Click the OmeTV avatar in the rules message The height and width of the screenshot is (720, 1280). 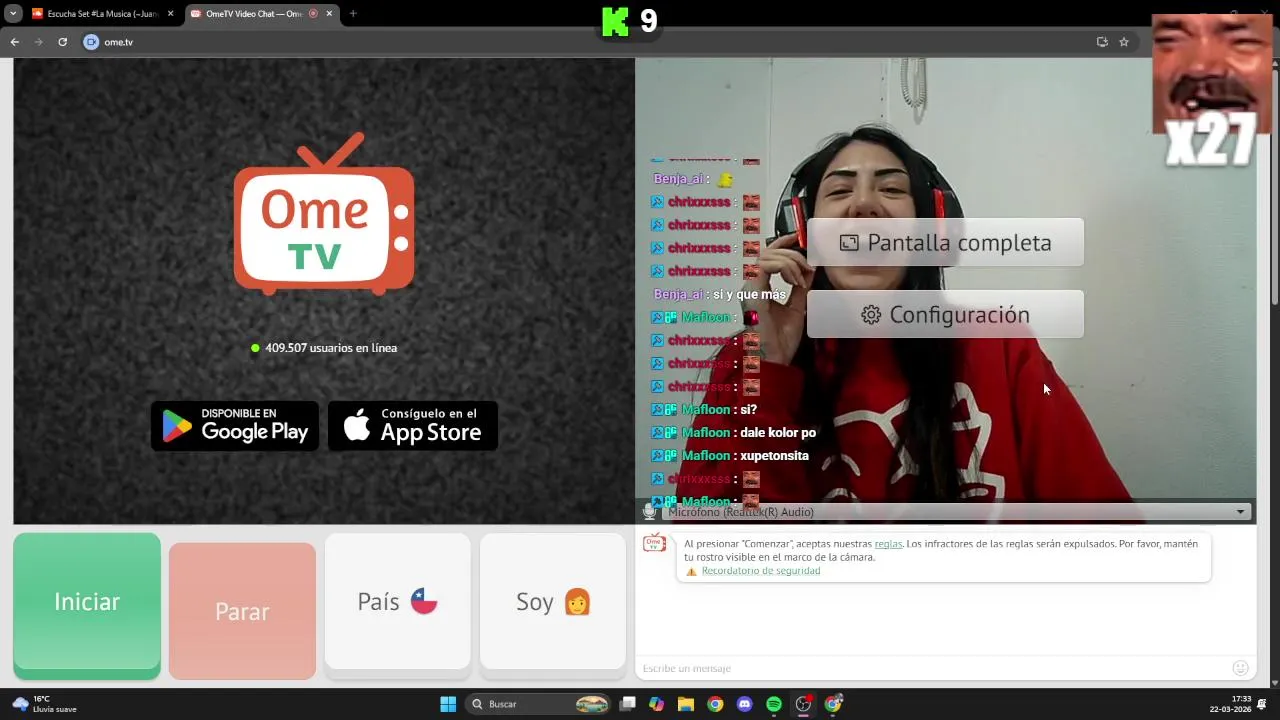pyautogui.click(x=654, y=543)
